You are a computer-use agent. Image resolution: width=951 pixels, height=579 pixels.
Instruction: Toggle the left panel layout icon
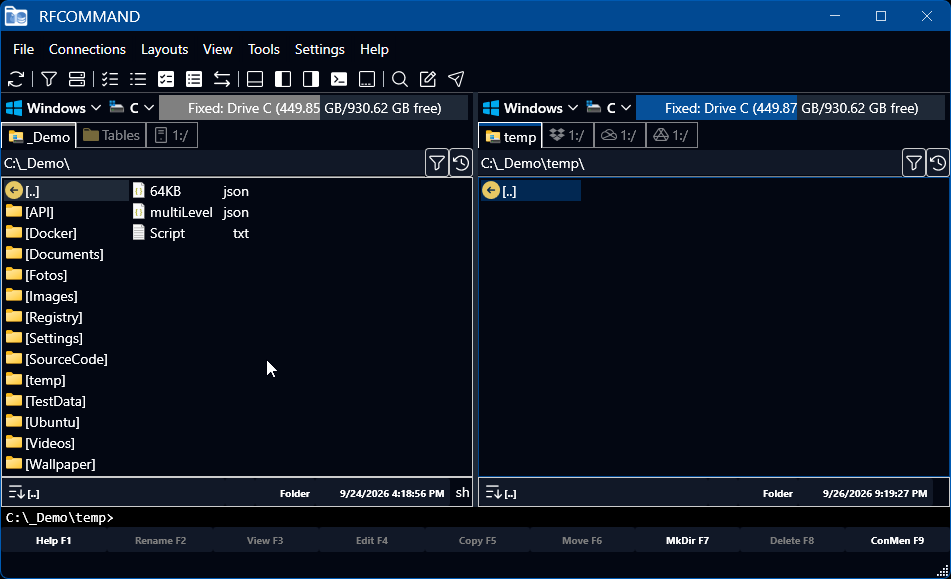pos(283,79)
